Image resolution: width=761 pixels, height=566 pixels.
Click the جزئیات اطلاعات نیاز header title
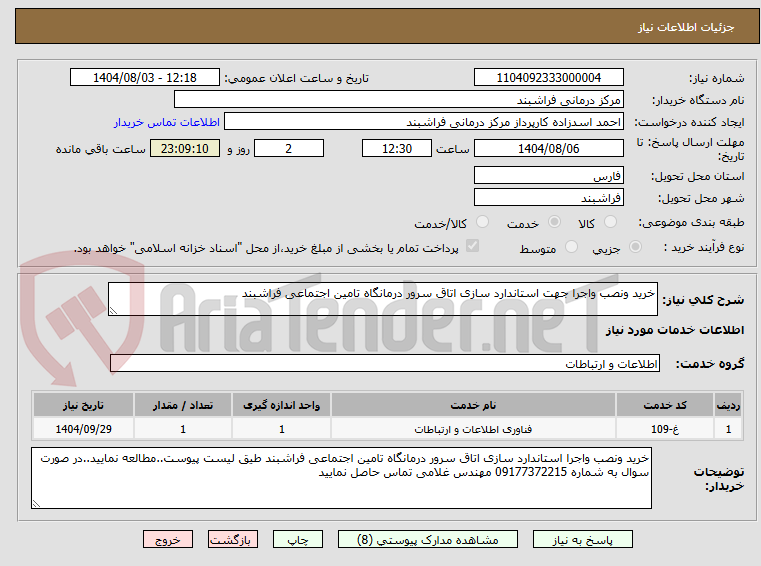686,27
